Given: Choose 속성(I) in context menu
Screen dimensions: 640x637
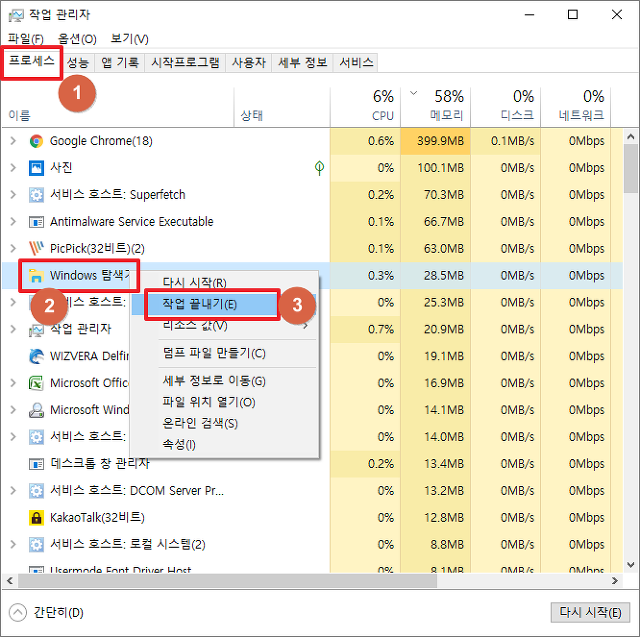Looking at the screenshot, I should pyautogui.click(x=224, y=444).
